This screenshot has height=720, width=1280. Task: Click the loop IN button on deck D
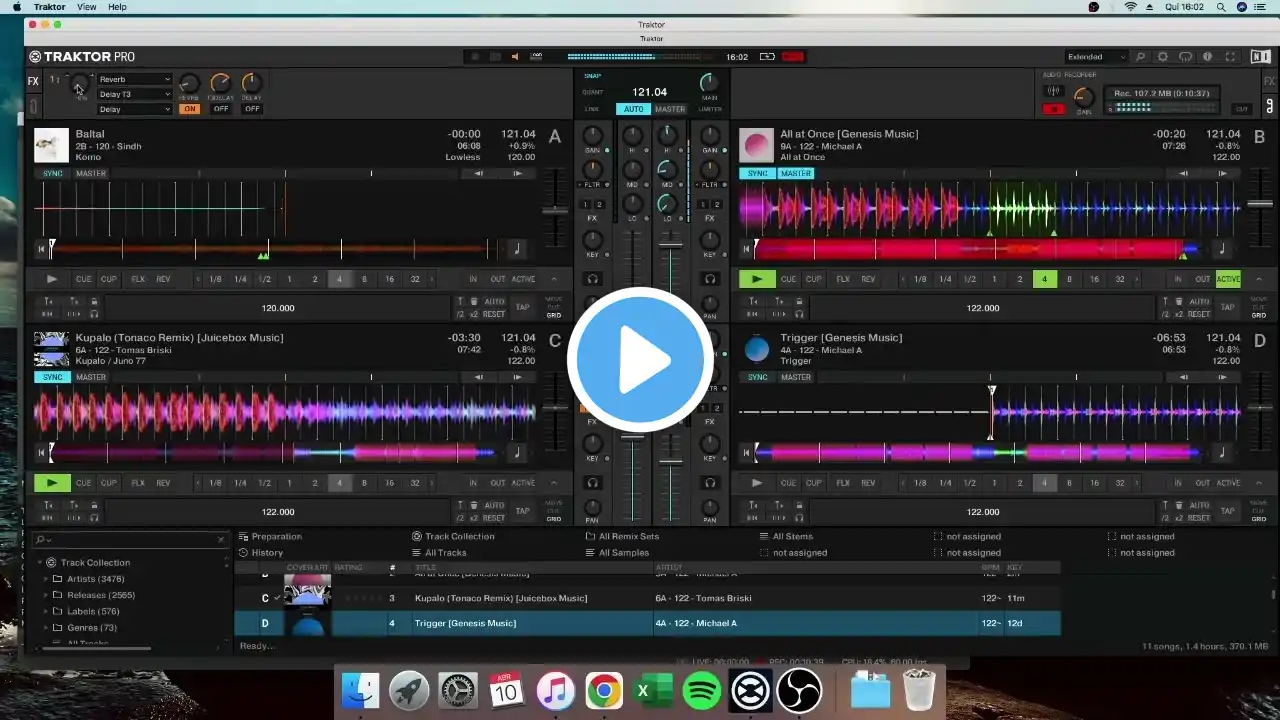(1177, 483)
